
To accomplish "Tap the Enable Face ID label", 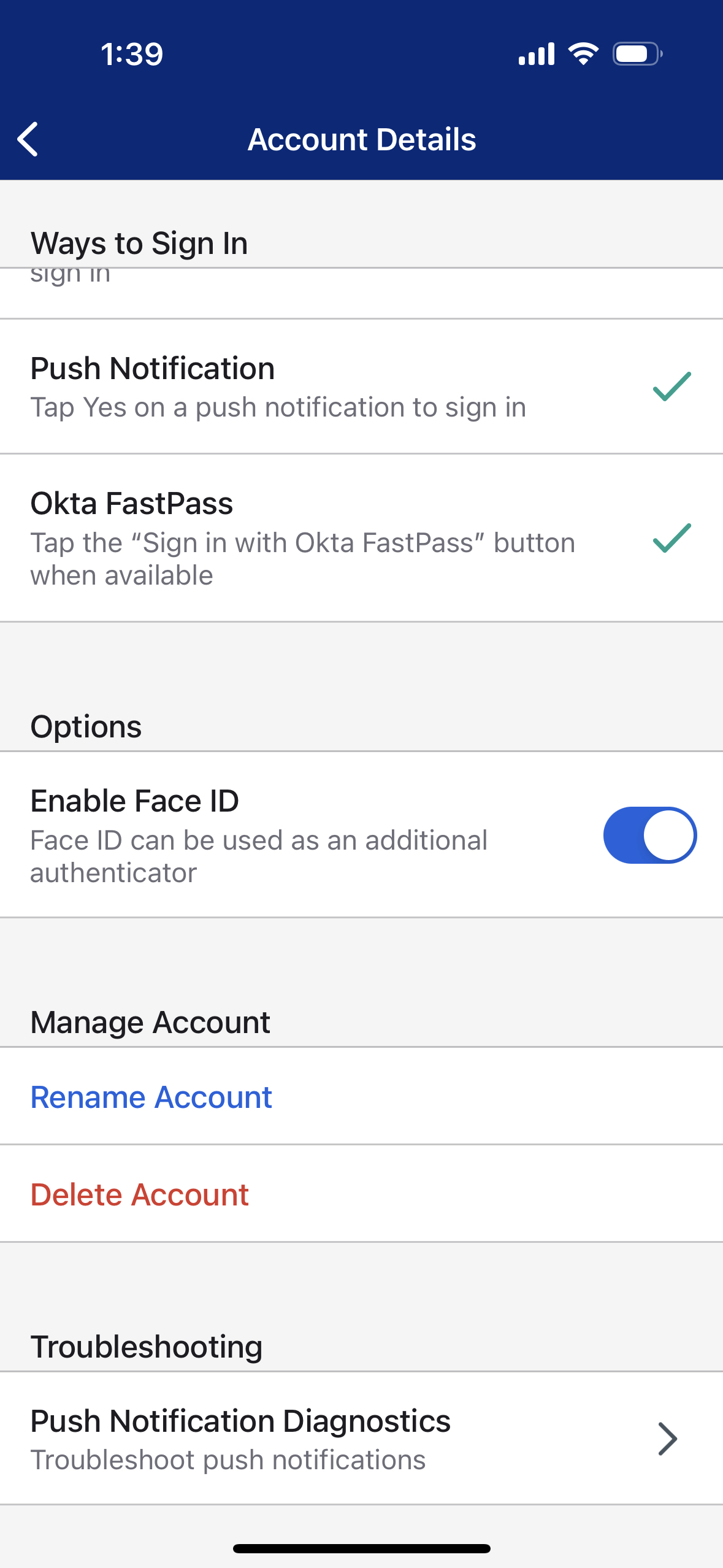I will pos(135,801).
